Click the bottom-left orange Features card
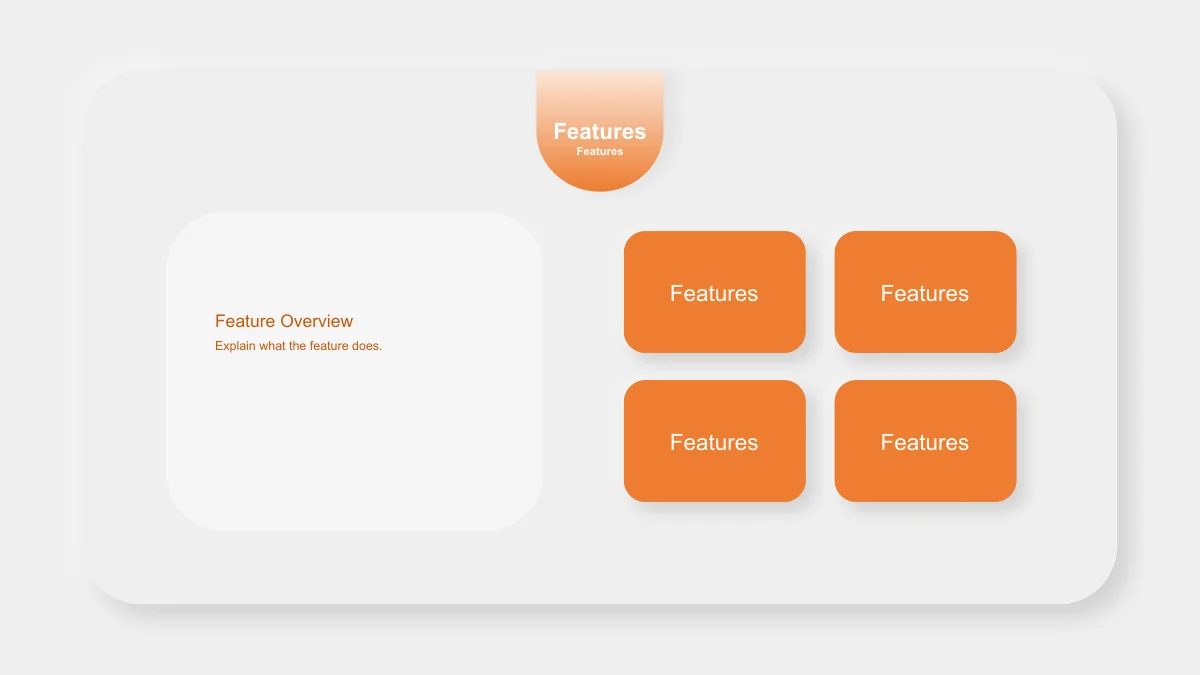Image resolution: width=1200 pixels, height=675 pixels. [x=715, y=441]
